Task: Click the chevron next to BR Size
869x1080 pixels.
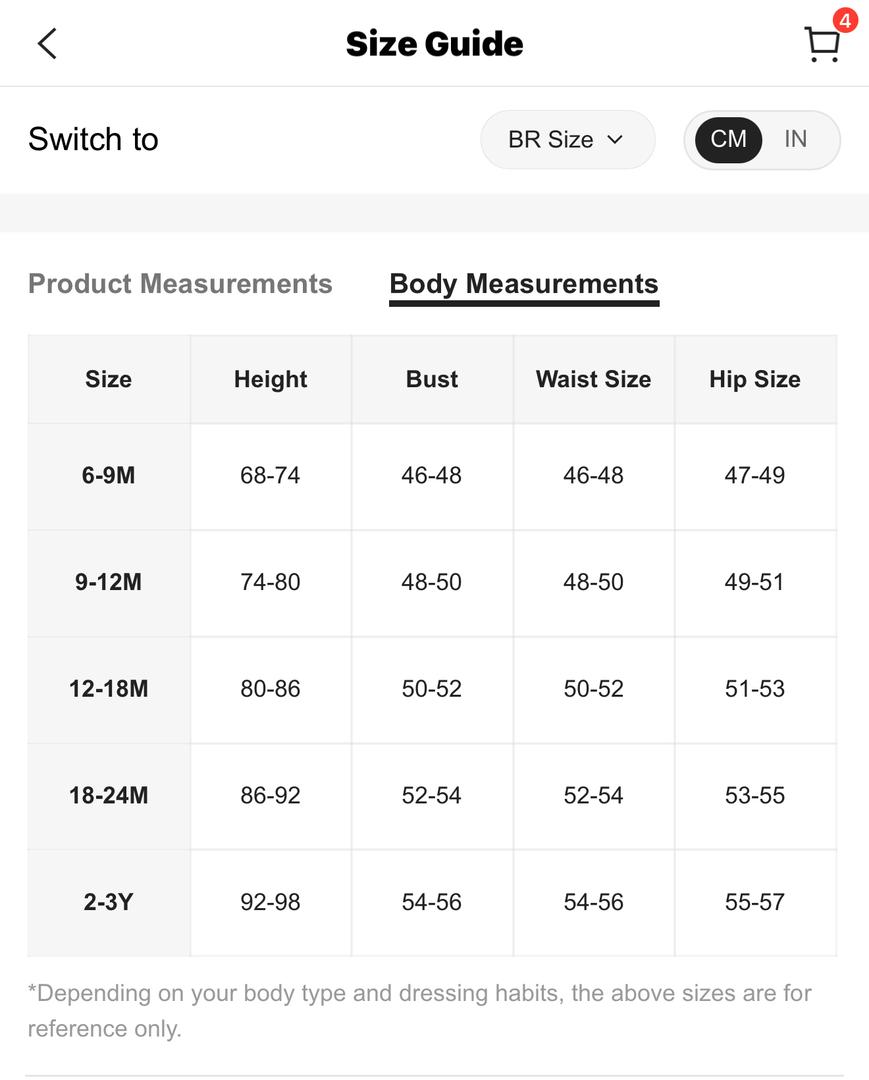Action: [615, 140]
